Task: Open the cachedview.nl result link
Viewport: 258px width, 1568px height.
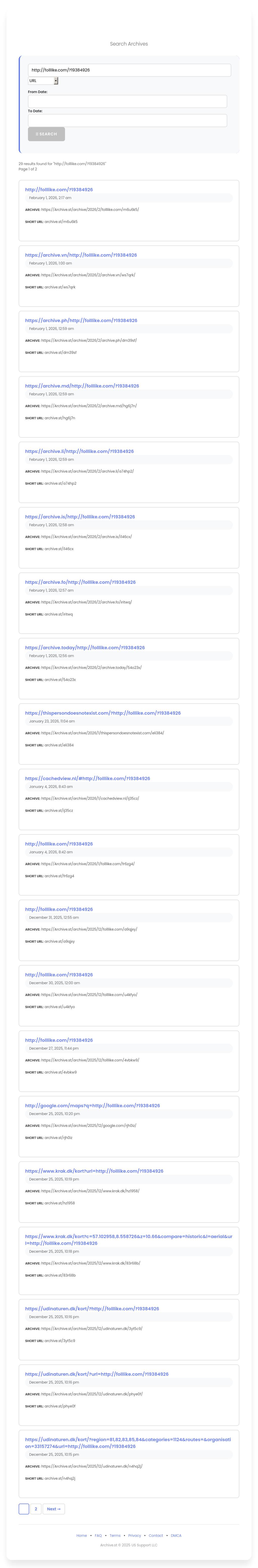Action: (87, 779)
